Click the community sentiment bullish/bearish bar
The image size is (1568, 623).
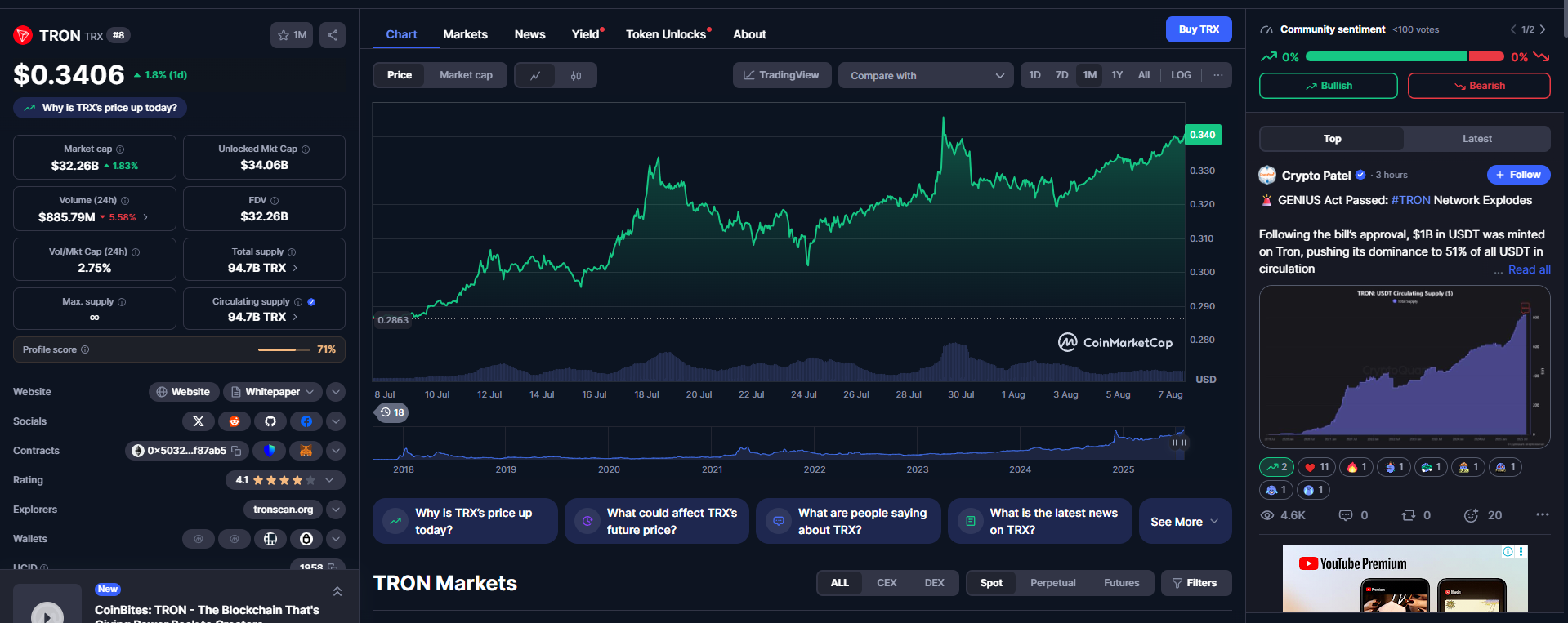pos(1405,56)
